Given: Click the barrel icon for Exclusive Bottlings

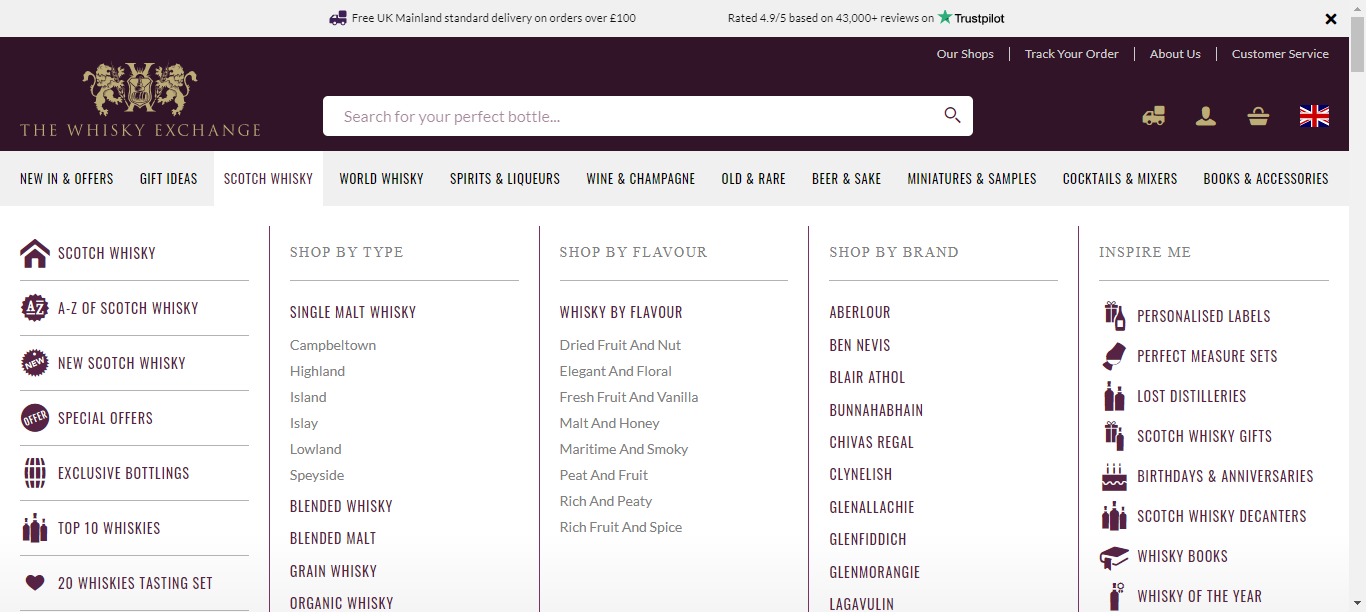Looking at the screenshot, I should click(35, 473).
